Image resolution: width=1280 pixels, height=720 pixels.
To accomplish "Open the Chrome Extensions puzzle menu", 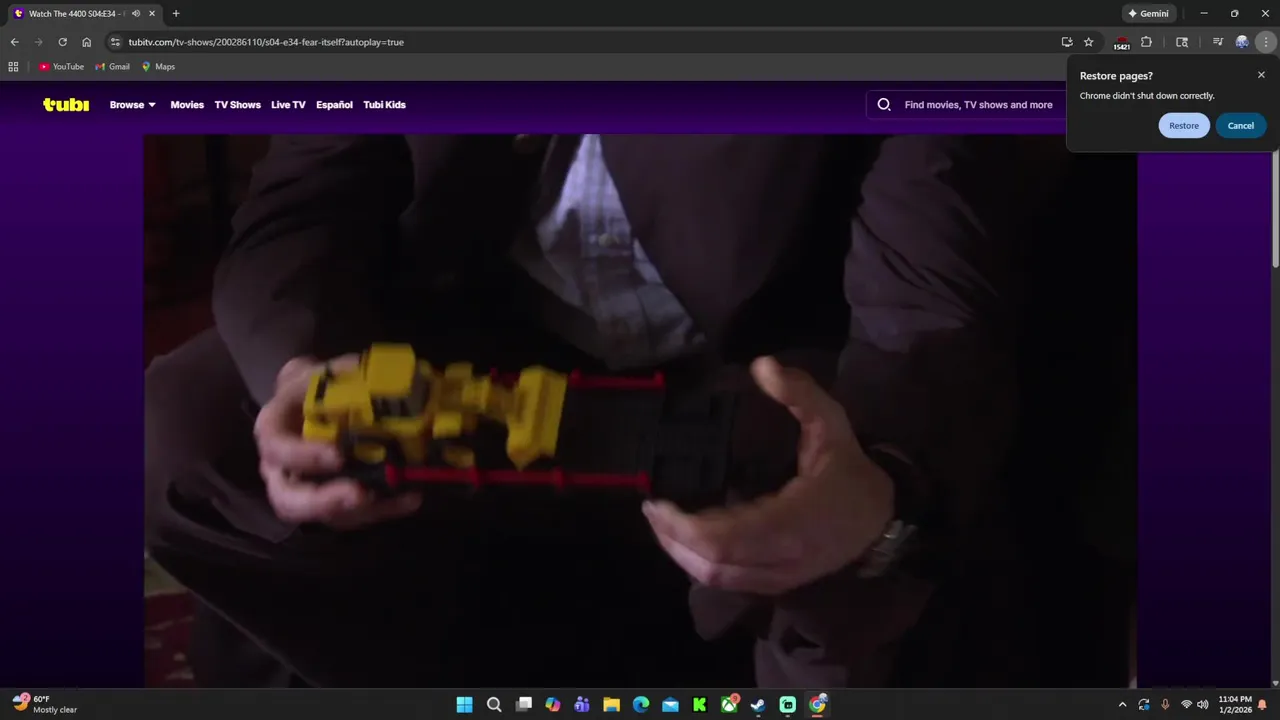I will click(1146, 42).
